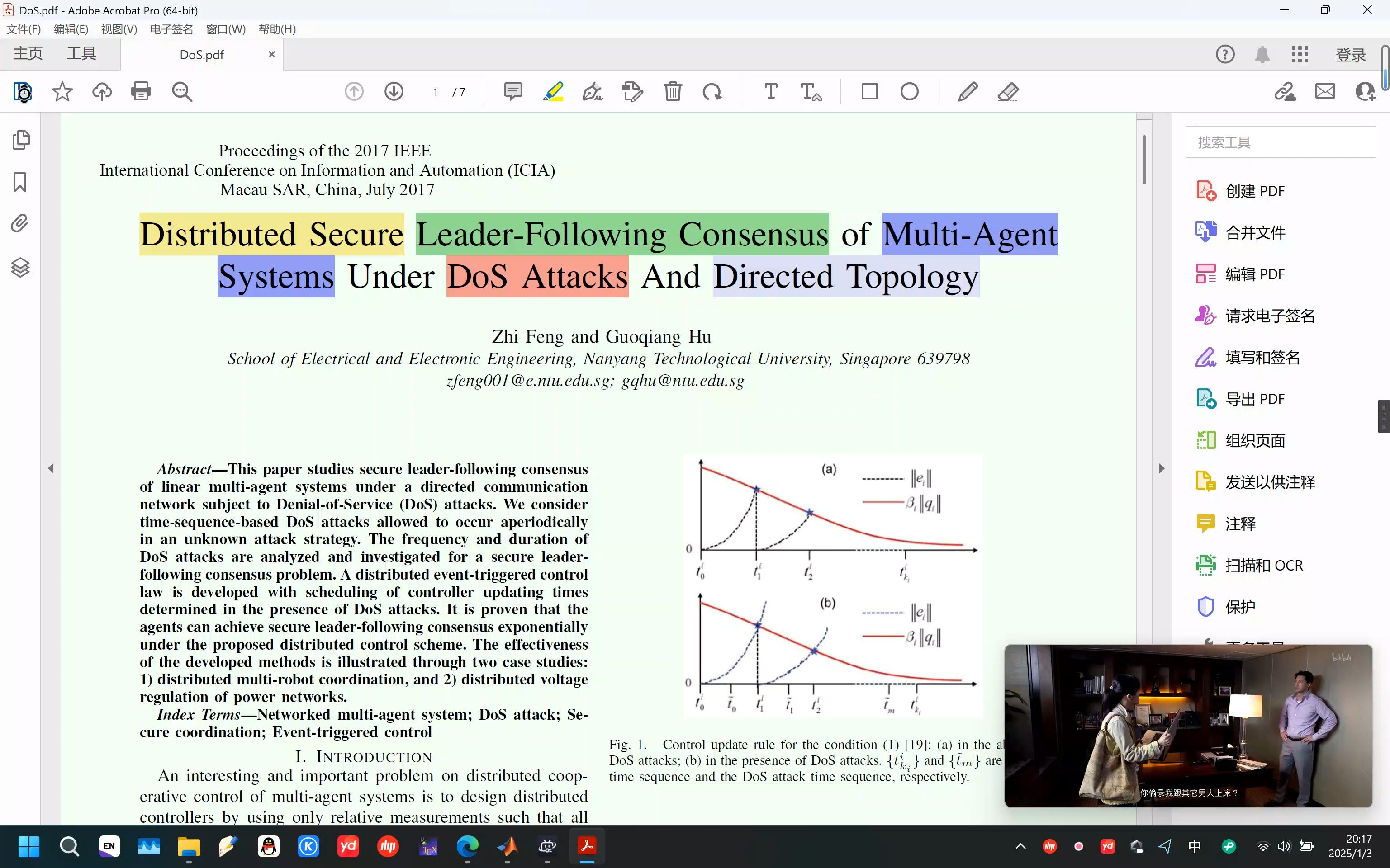
Task: Select the pencil drawing tool
Action: click(x=968, y=92)
